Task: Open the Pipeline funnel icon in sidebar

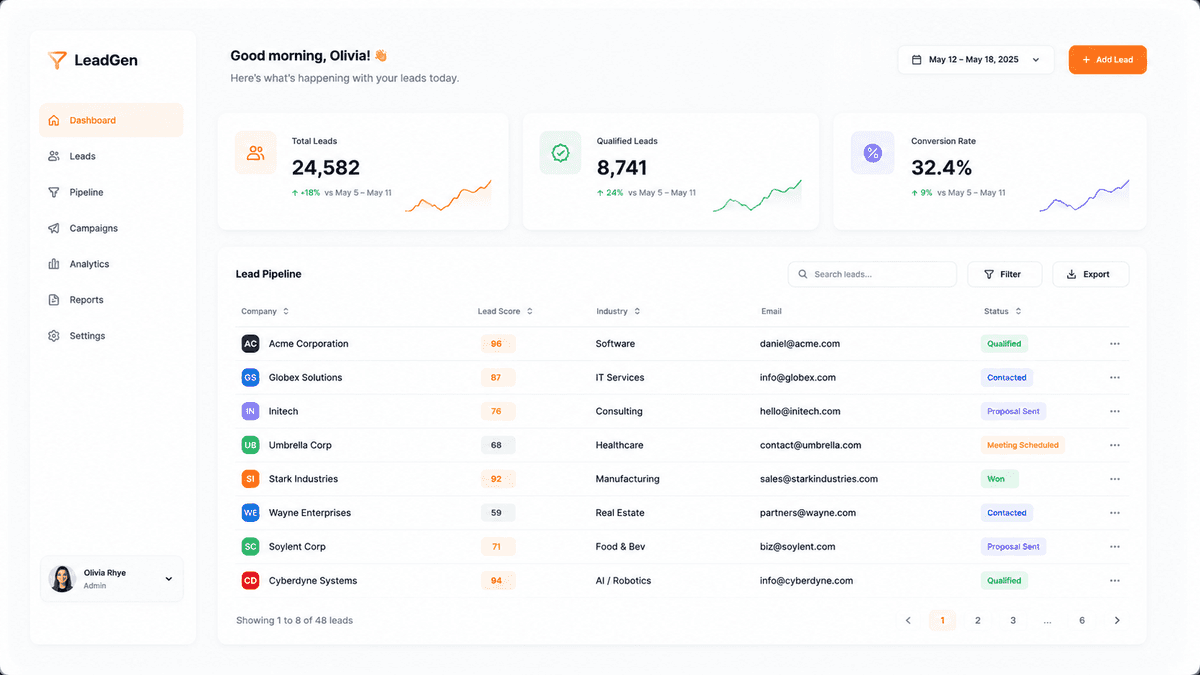Action: tap(54, 192)
